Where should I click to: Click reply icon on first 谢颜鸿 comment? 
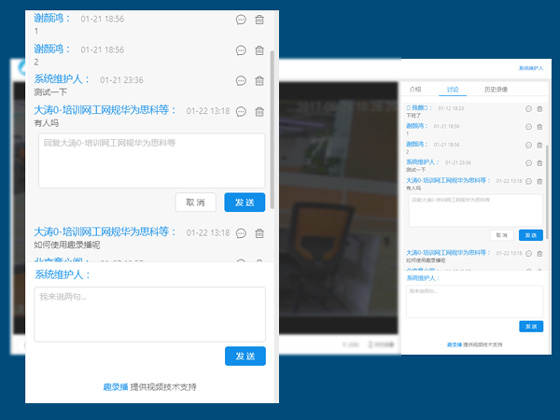pyautogui.click(x=241, y=19)
